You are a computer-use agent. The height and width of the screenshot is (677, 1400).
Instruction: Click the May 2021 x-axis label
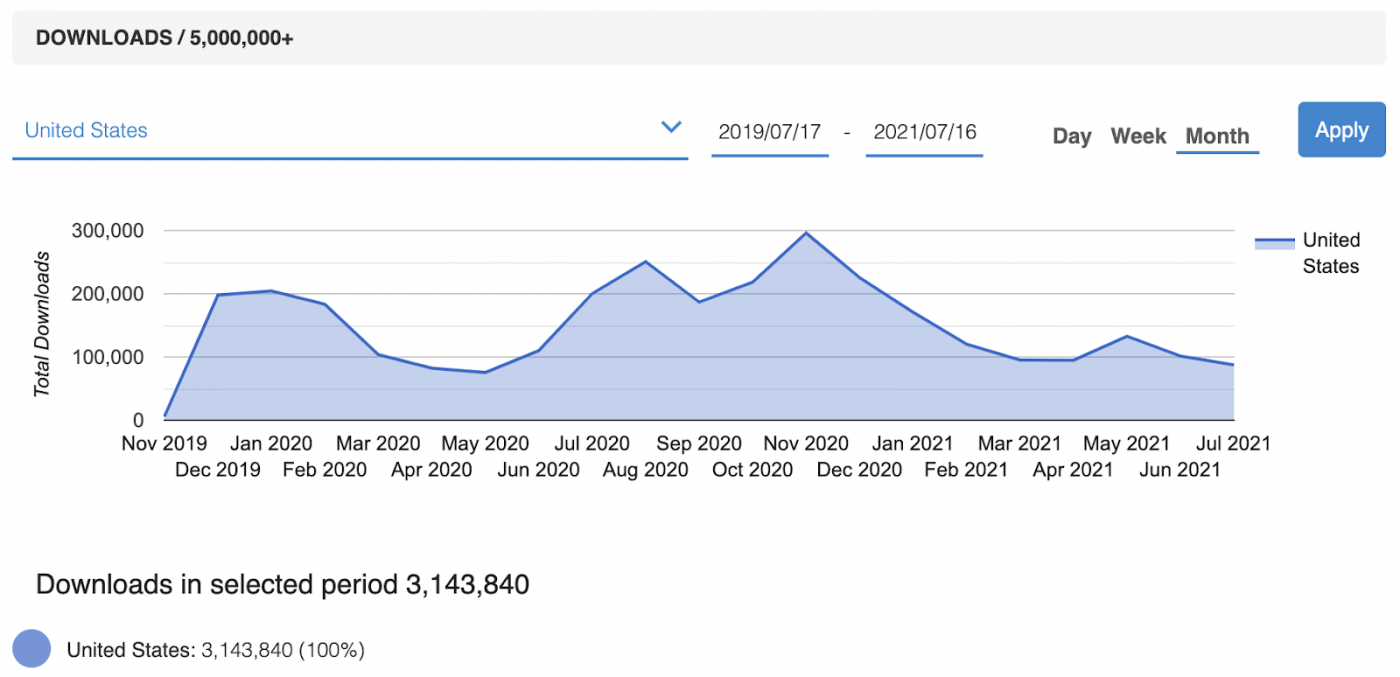(1127, 443)
